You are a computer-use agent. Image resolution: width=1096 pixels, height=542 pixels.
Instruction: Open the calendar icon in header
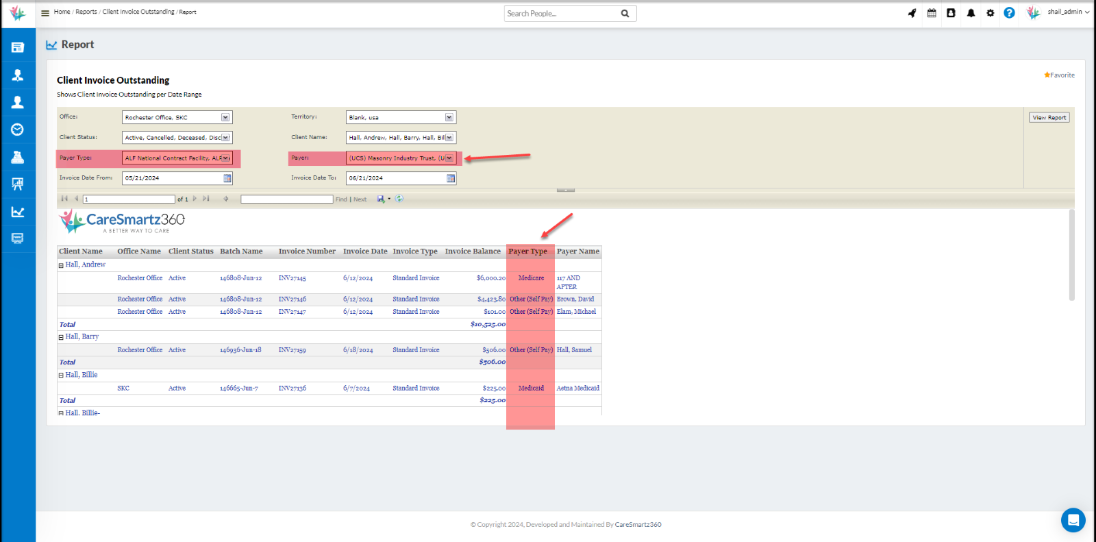931,13
